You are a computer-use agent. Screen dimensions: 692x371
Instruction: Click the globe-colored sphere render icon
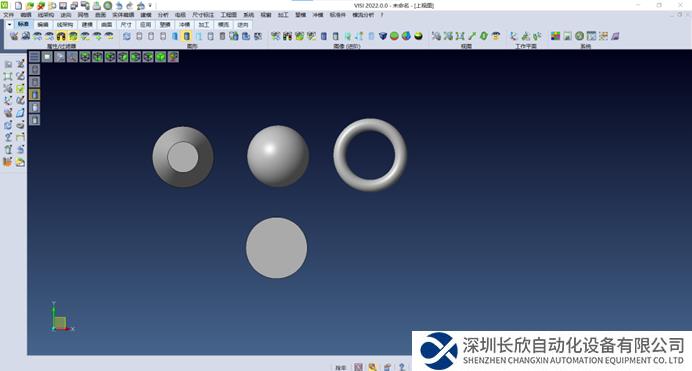tap(406, 36)
